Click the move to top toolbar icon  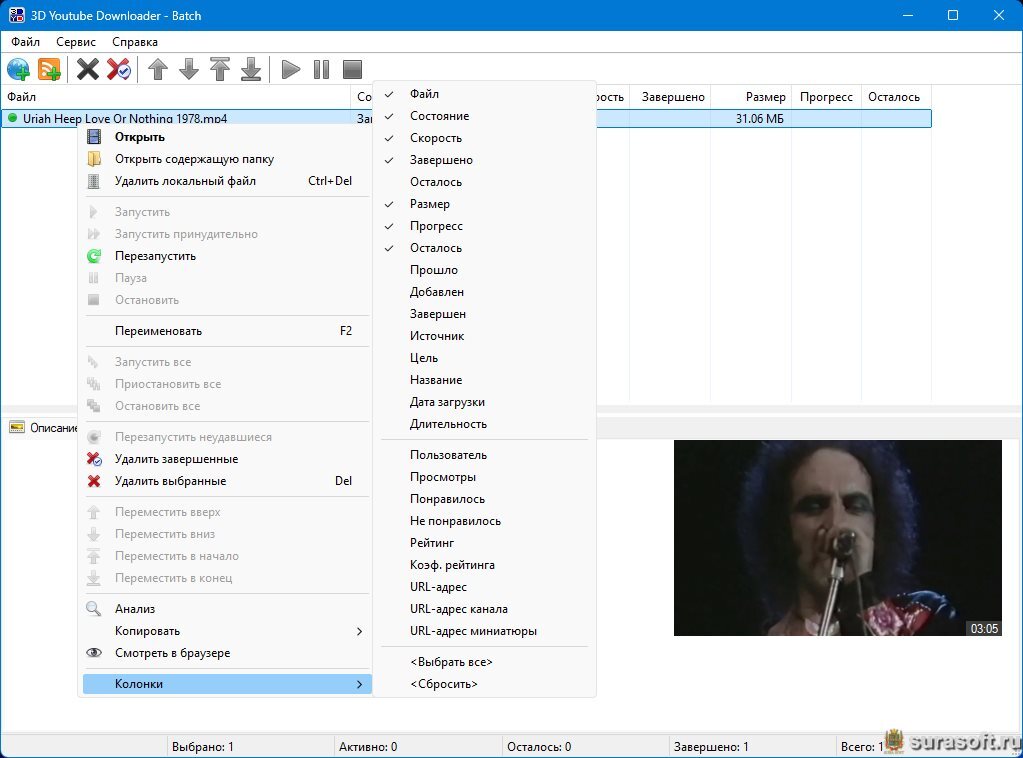[x=220, y=69]
